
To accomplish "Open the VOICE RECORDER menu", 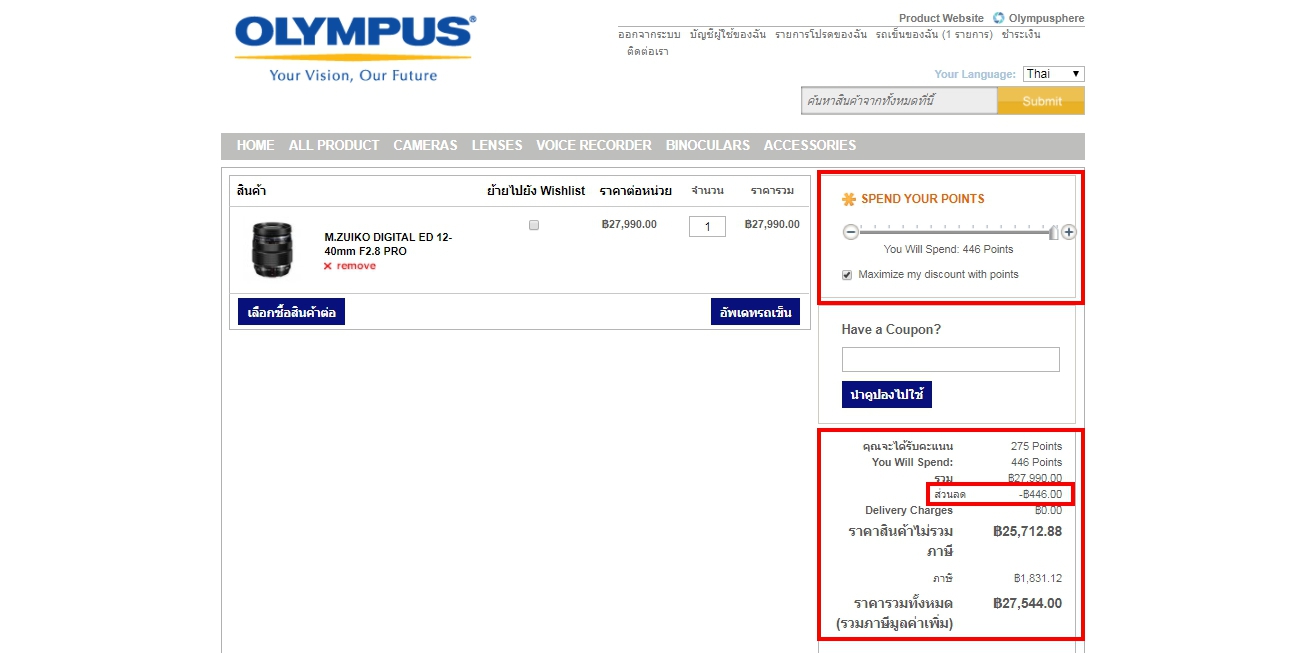I will pyautogui.click(x=594, y=145).
